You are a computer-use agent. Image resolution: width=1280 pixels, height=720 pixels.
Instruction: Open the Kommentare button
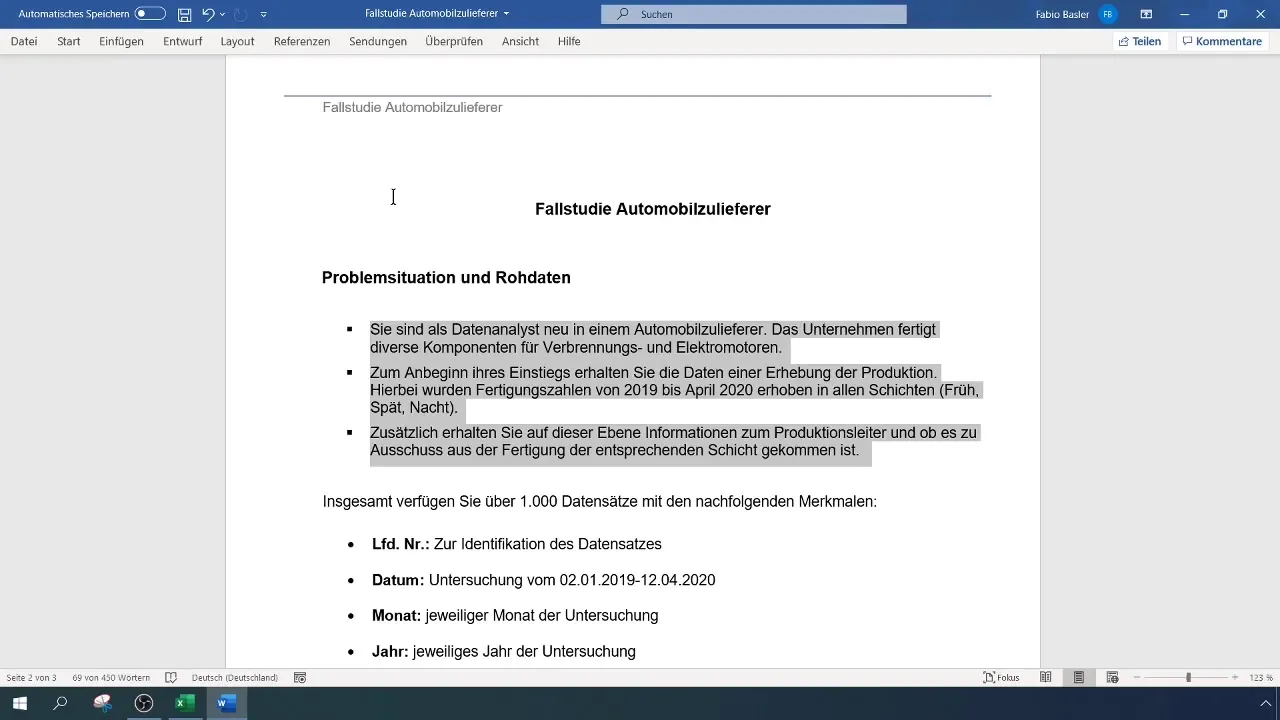pos(1222,41)
